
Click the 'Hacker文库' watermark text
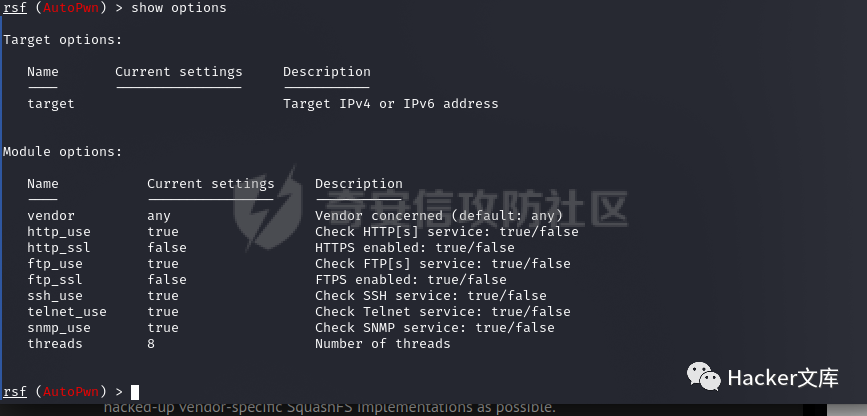point(783,378)
